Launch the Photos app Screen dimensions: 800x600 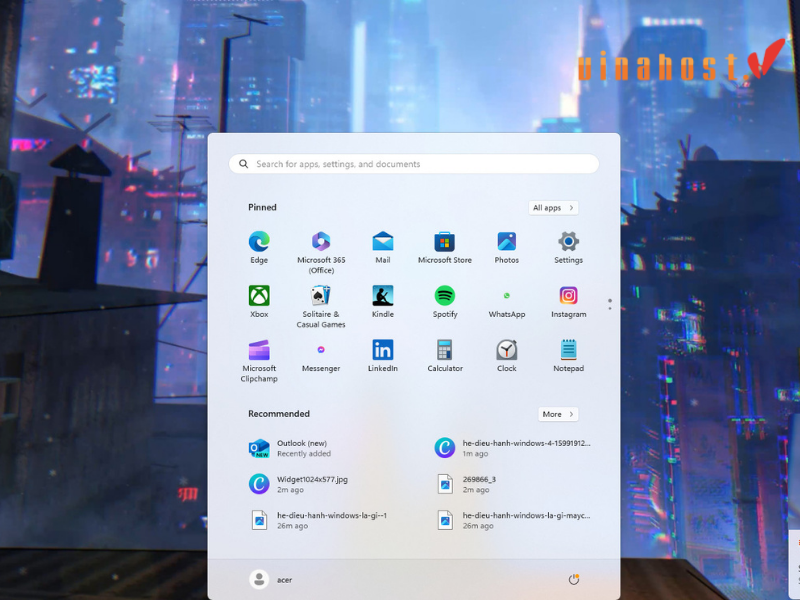point(507,247)
